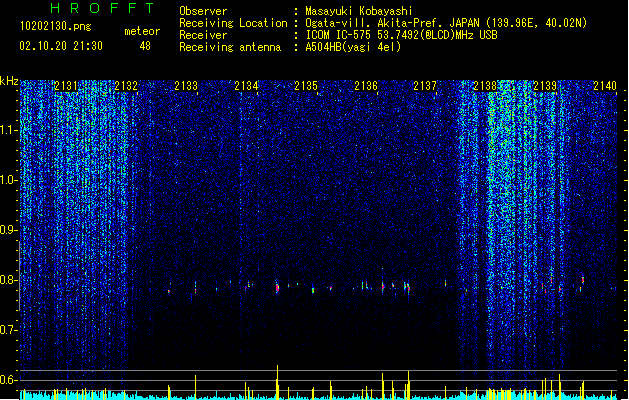This screenshot has height=400, width=629.
Task: Click the Receiving antenna label
Action: click(x=230, y=47)
